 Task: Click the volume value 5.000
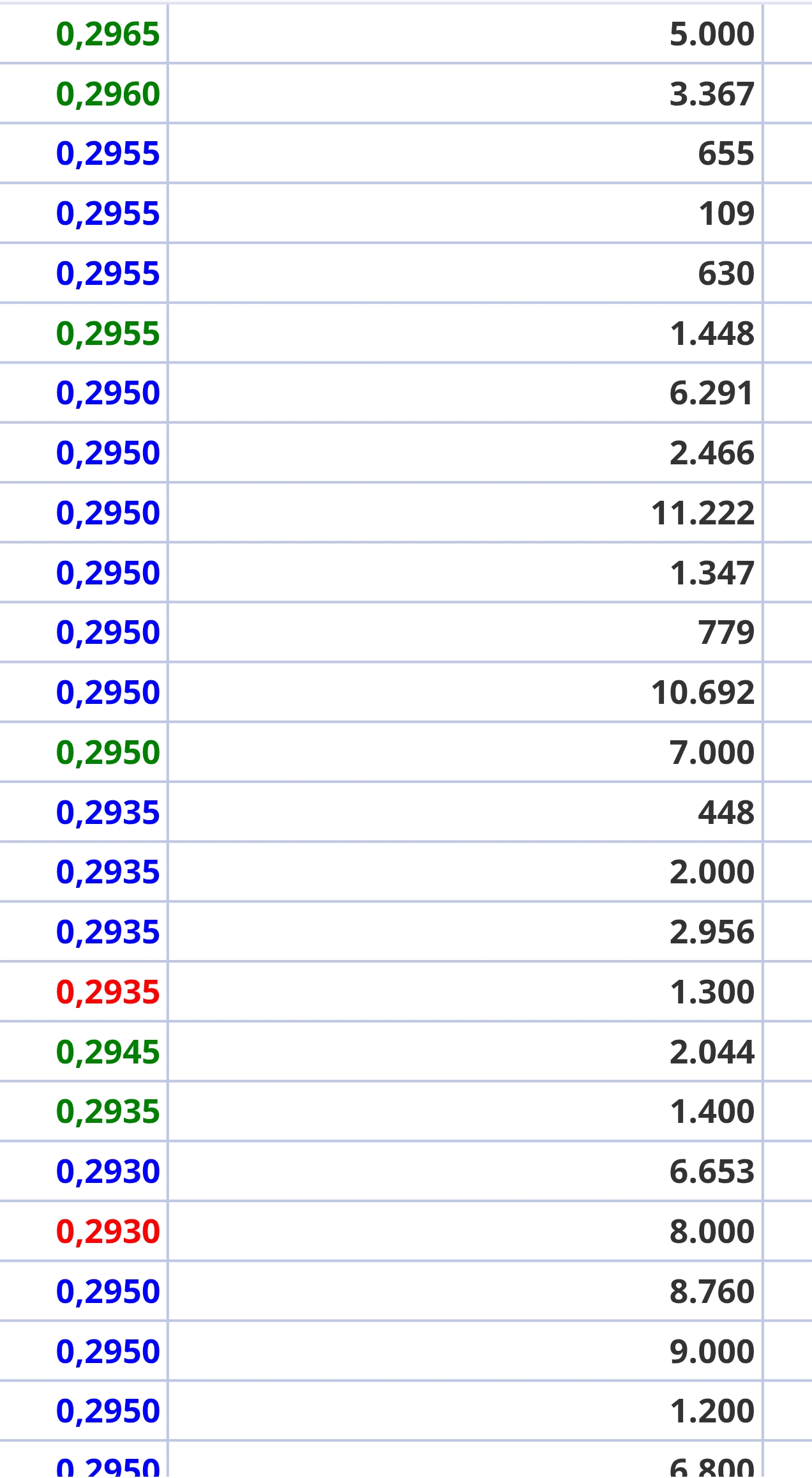[712, 34]
